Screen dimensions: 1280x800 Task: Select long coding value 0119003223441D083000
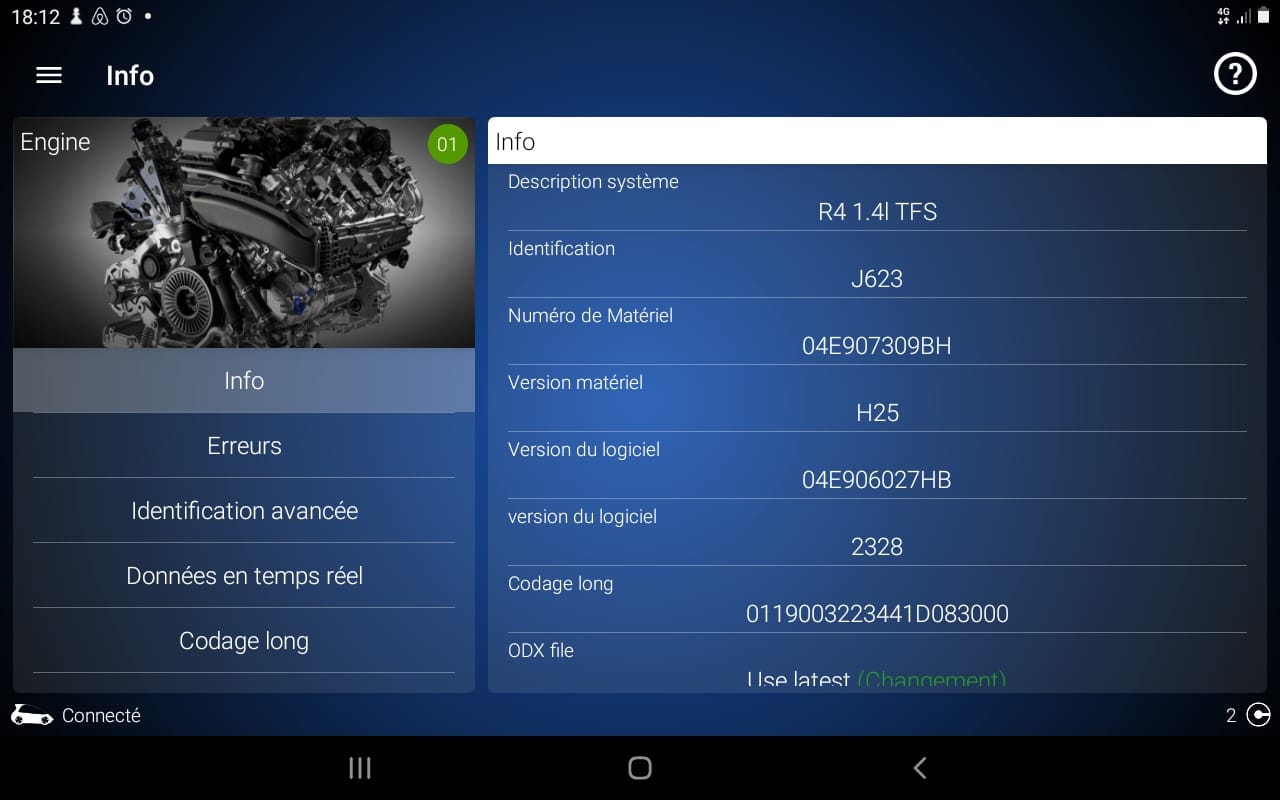coord(877,614)
